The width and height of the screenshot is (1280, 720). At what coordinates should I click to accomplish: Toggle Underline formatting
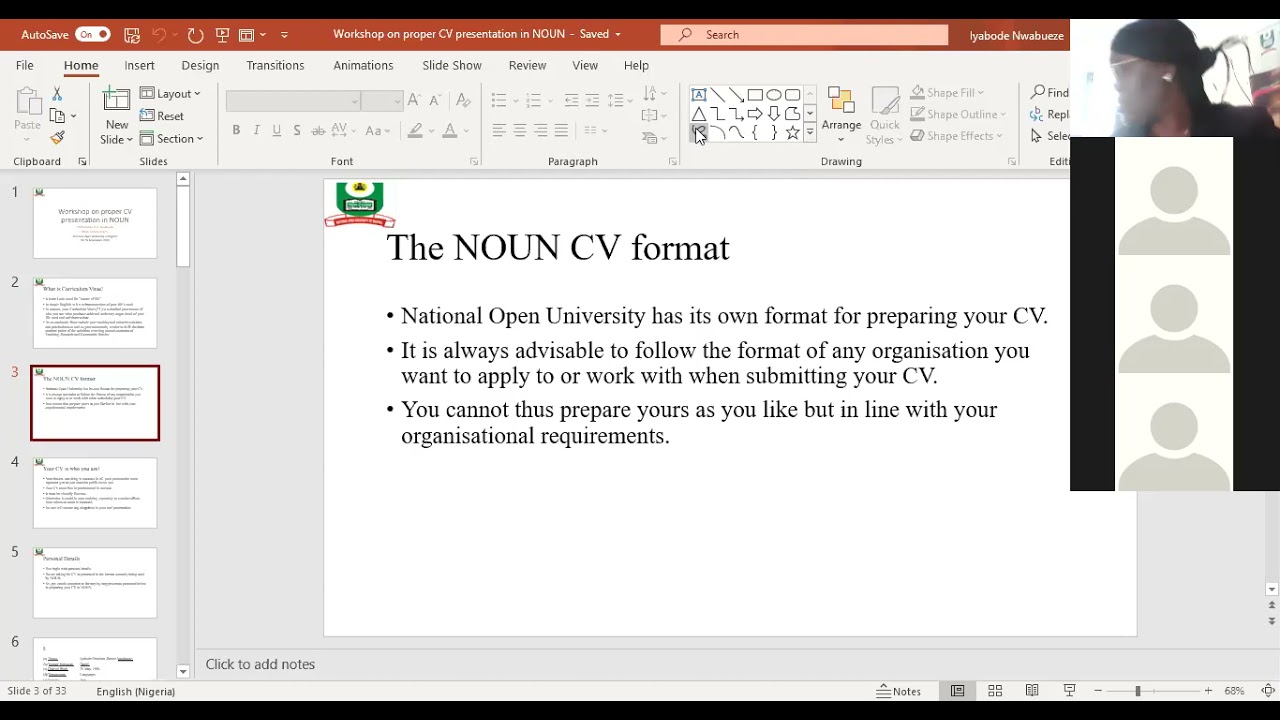(276, 131)
